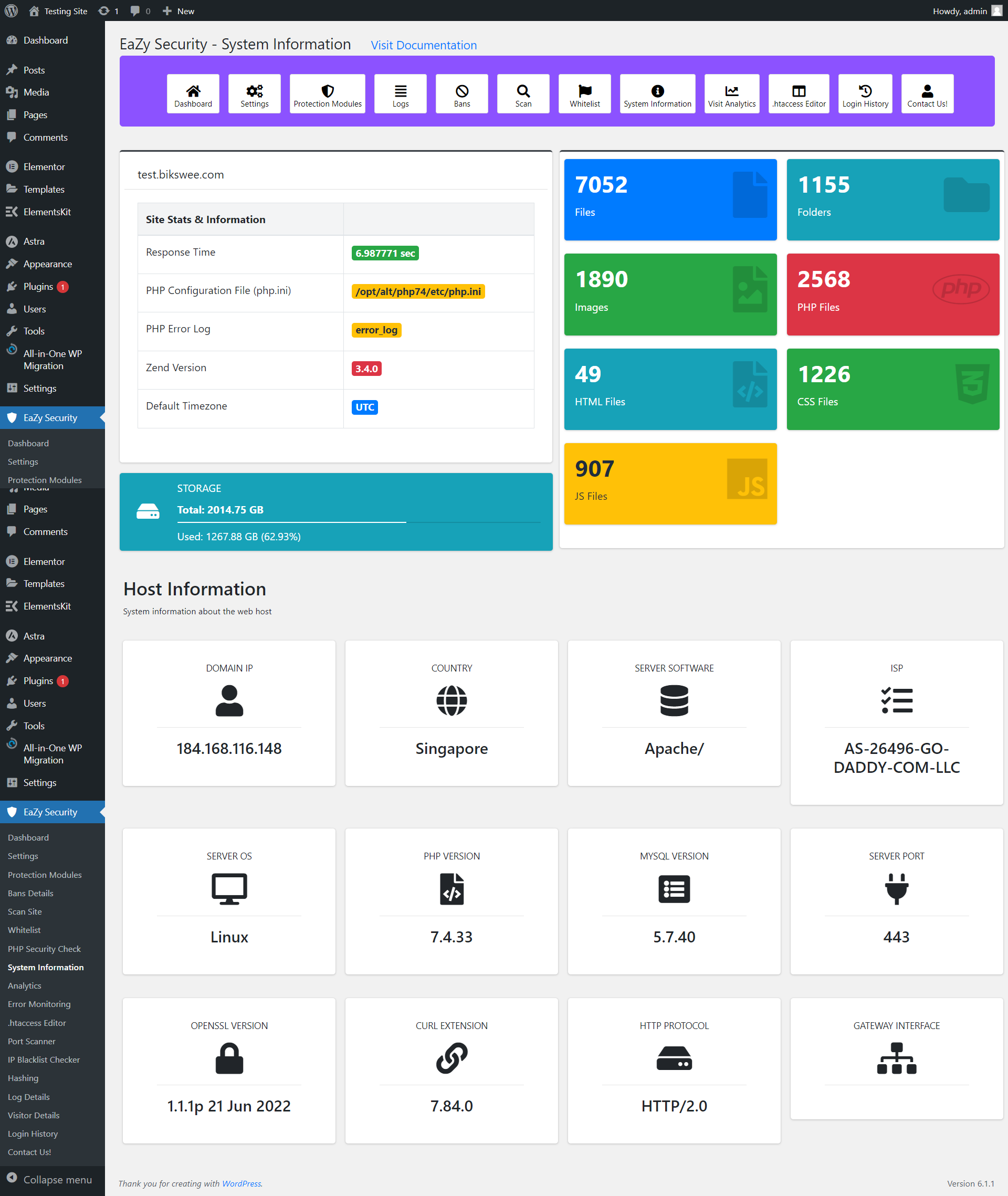Open Posts in the admin sidebar
Screen dimensions: 1008x1196
(34, 70)
